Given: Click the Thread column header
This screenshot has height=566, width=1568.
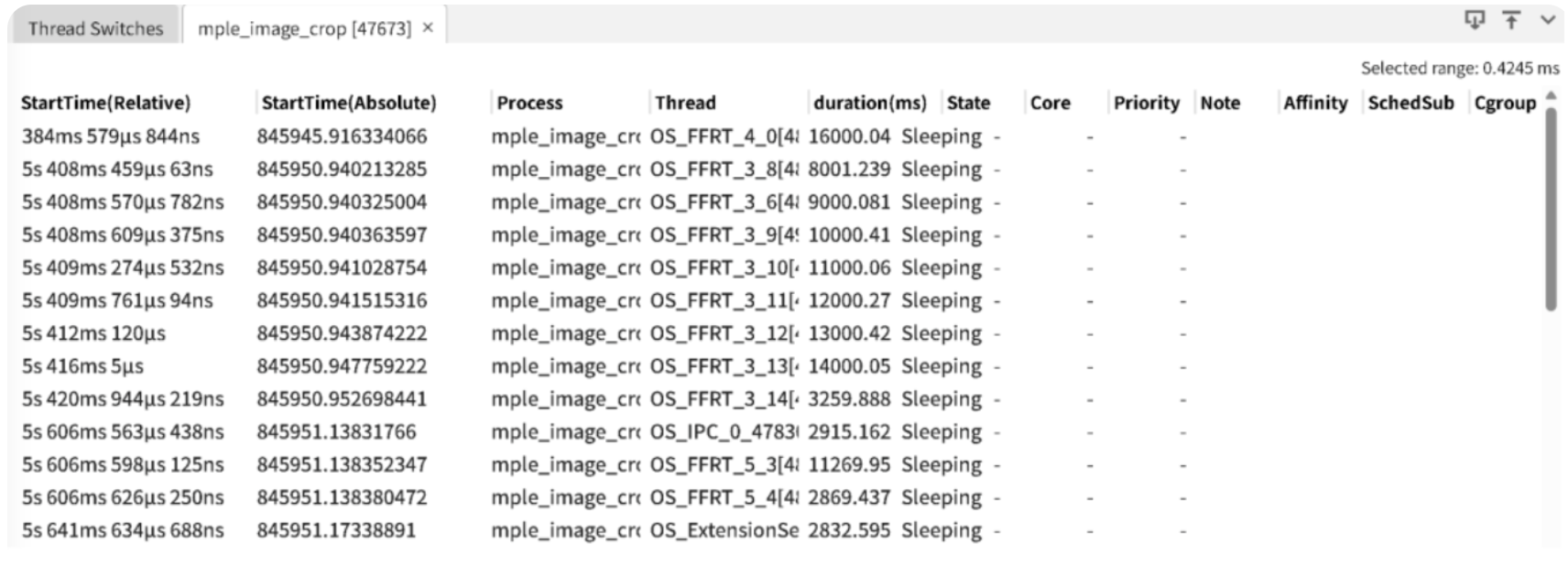Looking at the screenshot, I should coord(685,103).
